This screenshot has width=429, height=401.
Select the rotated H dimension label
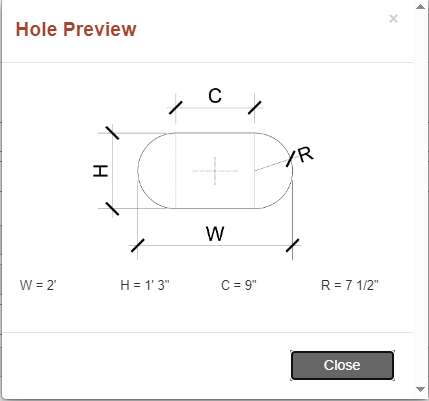point(100,171)
